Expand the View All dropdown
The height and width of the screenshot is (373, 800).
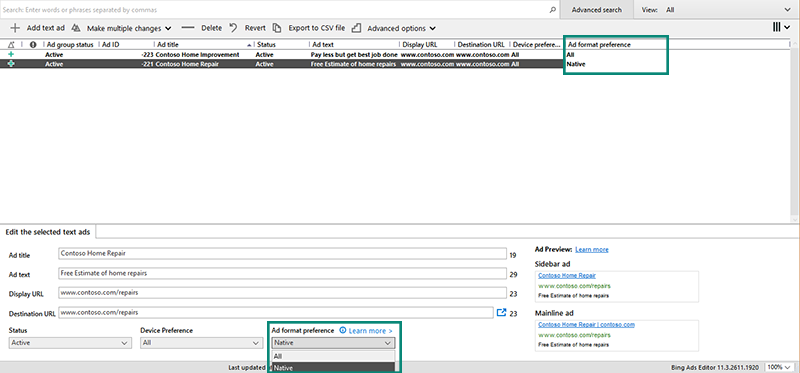click(x=786, y=10)
